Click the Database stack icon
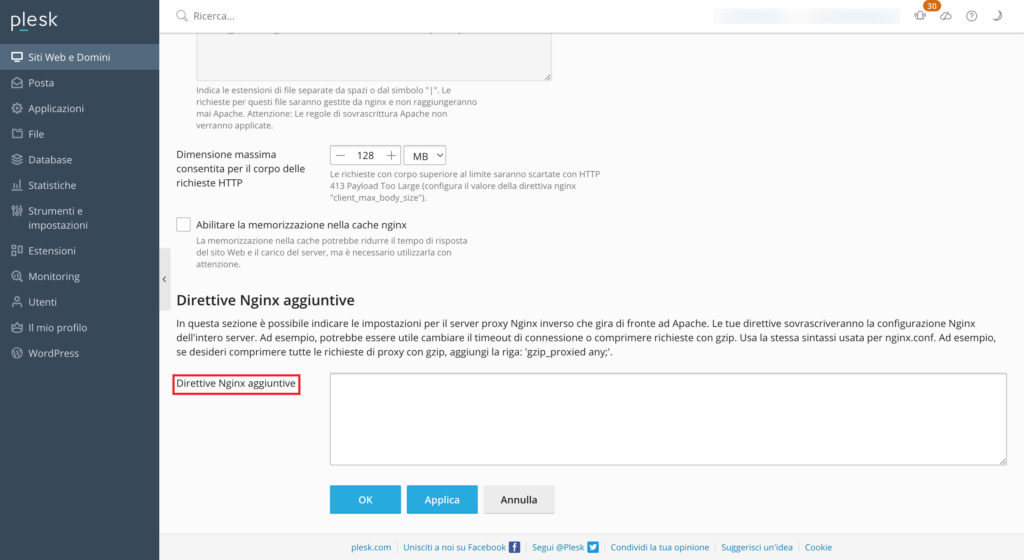This screenshot has width=1024, height=560. tap(17, 159)
